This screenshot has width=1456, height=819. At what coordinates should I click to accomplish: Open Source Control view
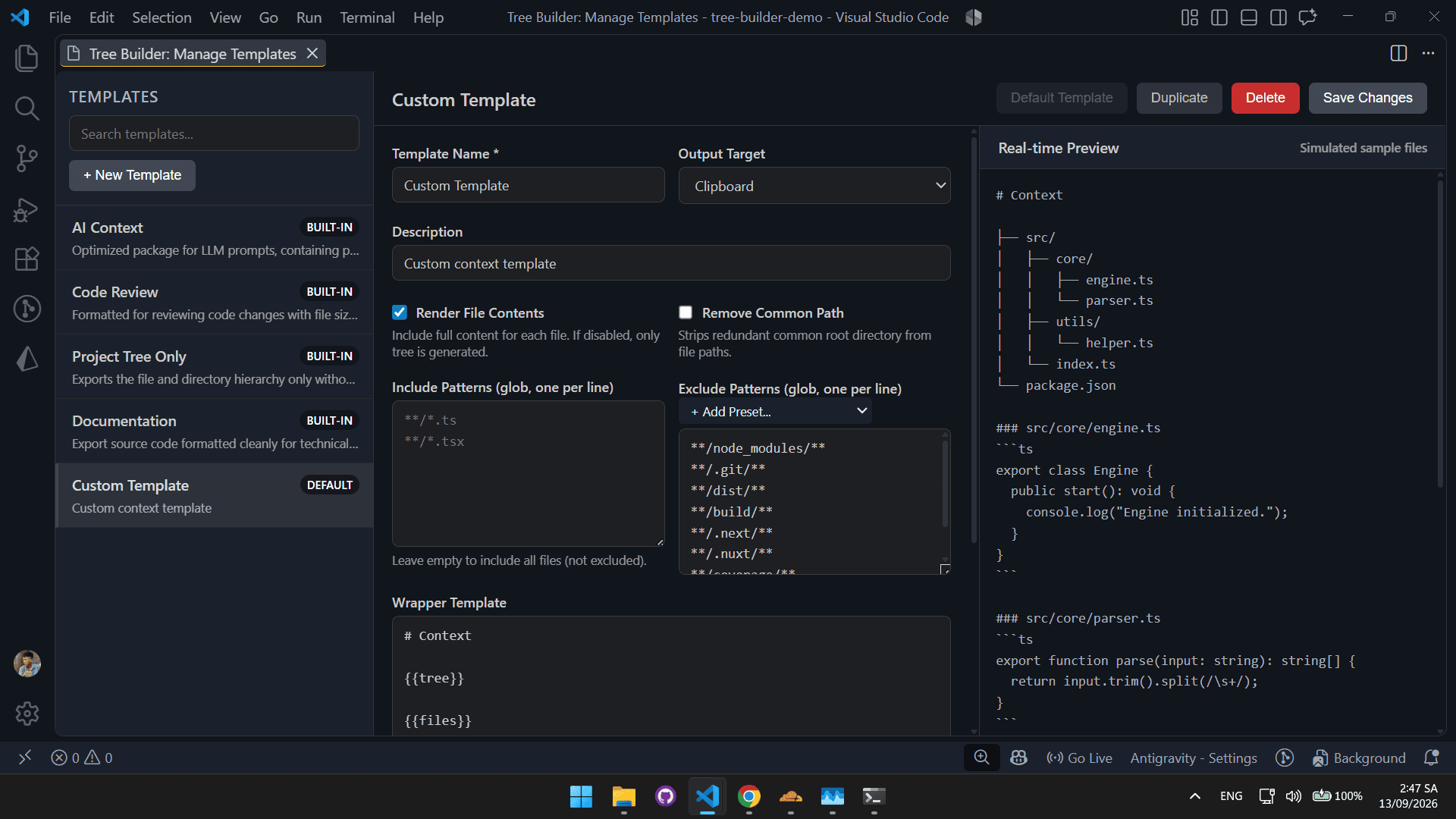pos(27,158)
